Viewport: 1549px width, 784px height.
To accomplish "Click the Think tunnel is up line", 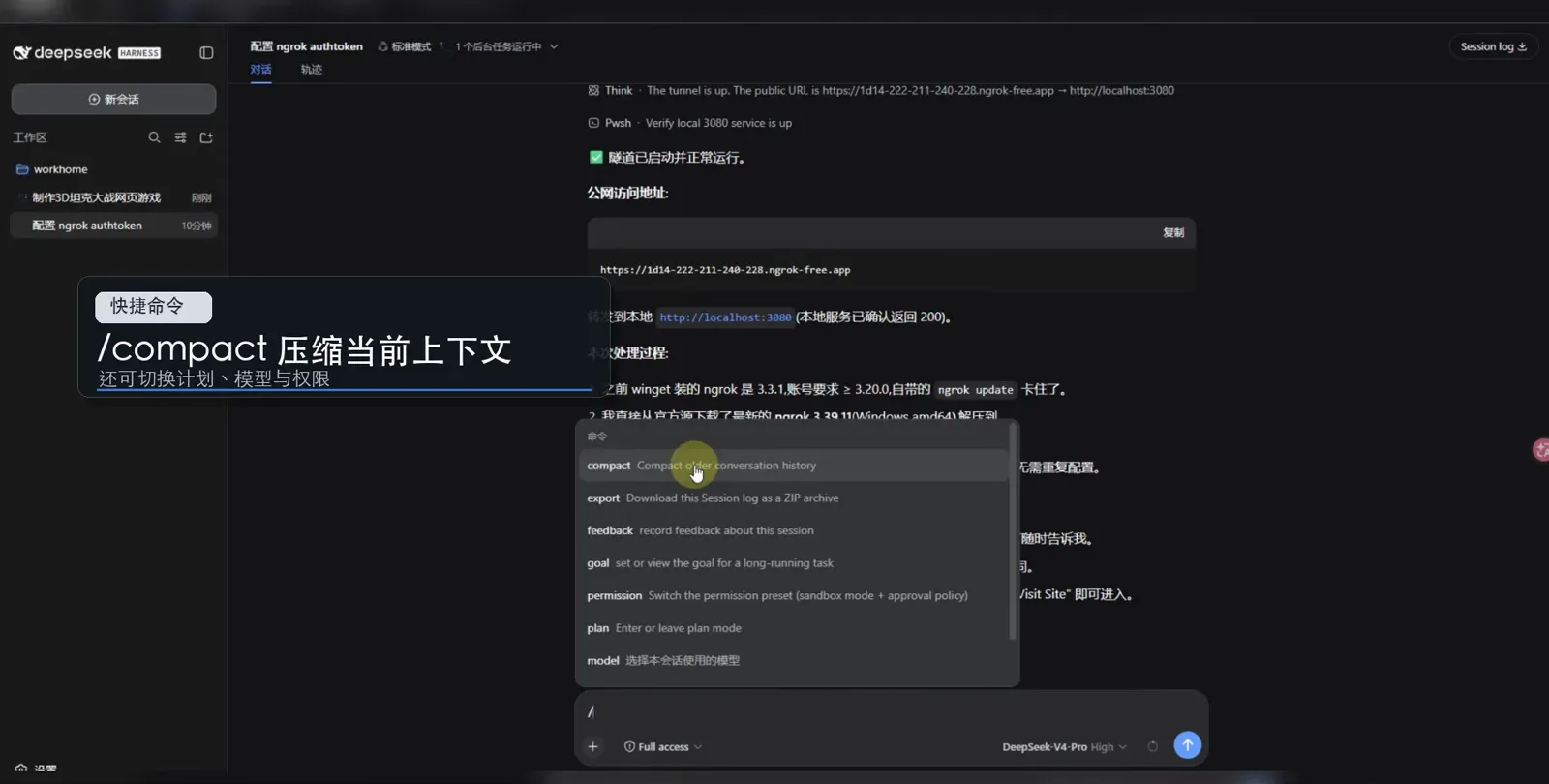I will tap(881, 90).
